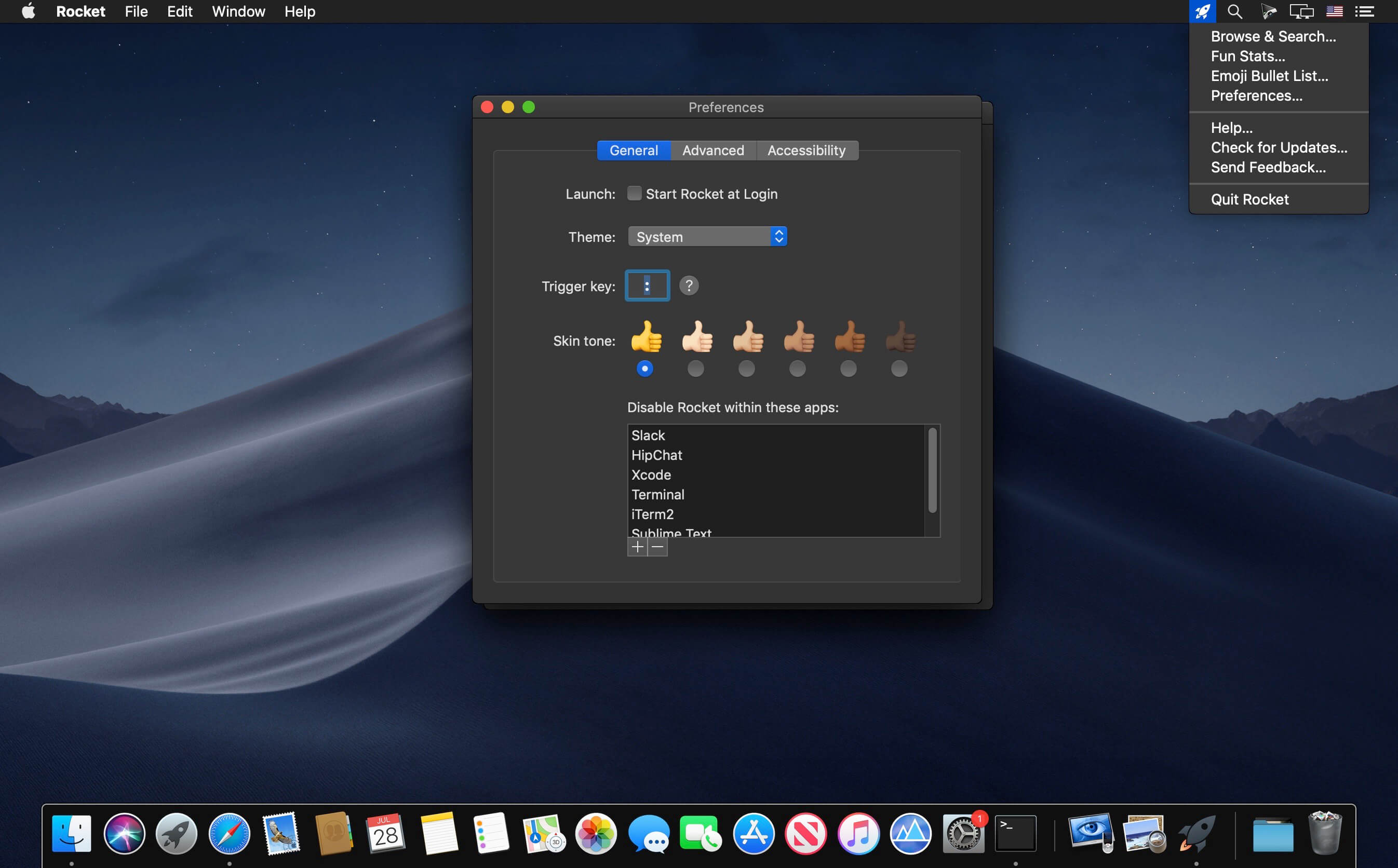Click the projector status icon in menu bar
The image size is (1398, 868).
coord(1268,11)
